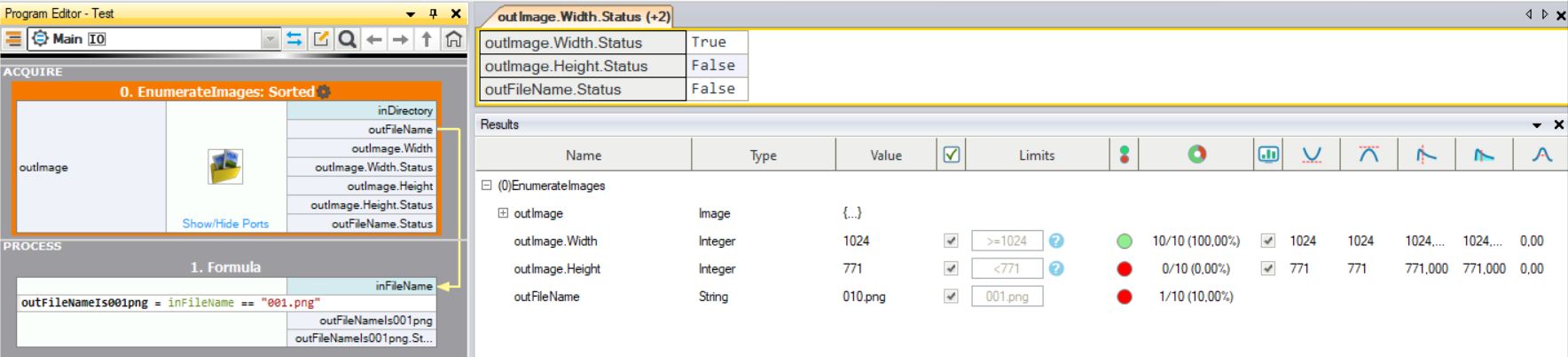
Task: Click the bar chart statistics column icon
Action: click(x=1268, y=155)
